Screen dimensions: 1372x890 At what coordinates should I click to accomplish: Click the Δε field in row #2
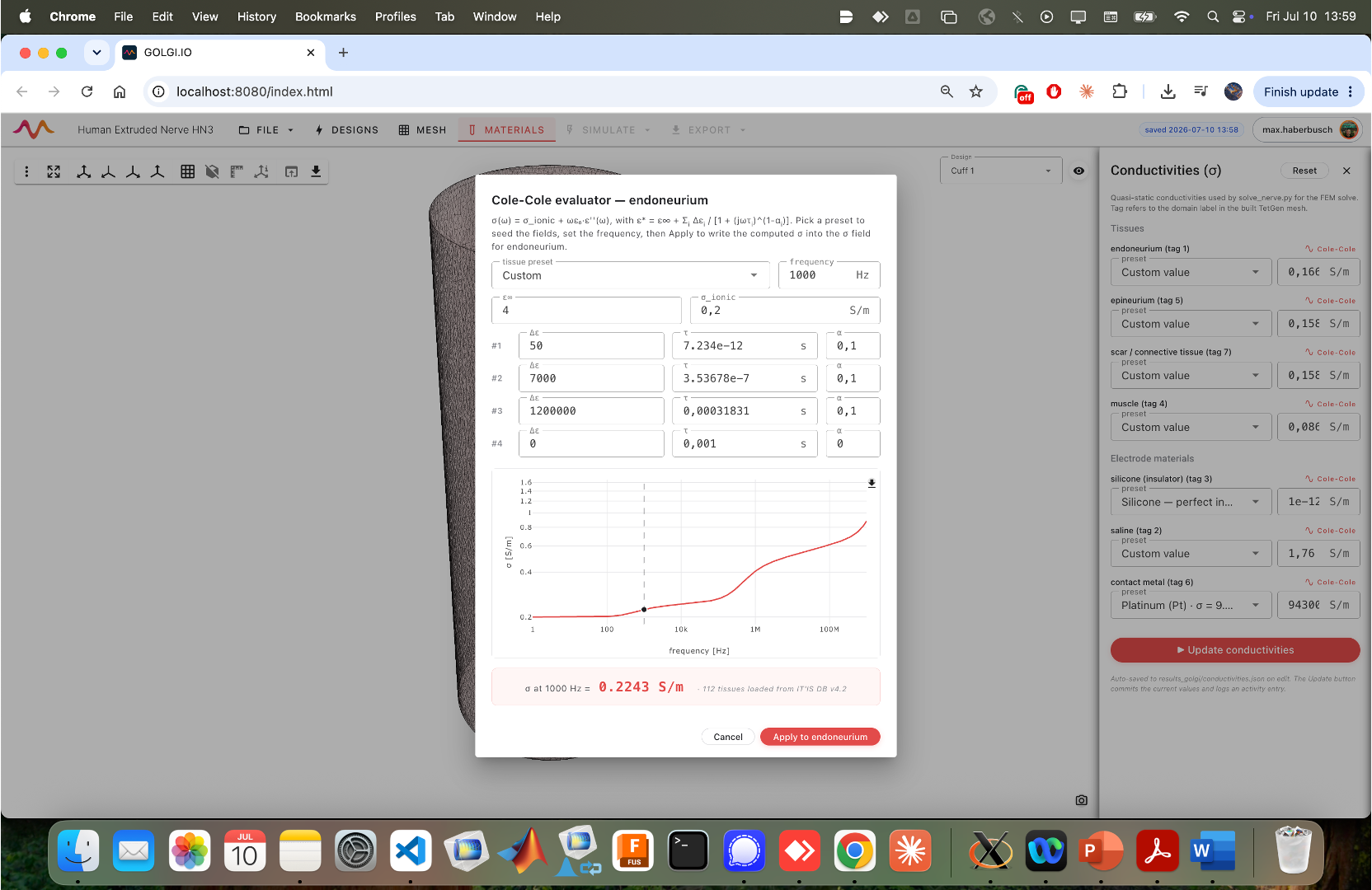coord(591,378)
